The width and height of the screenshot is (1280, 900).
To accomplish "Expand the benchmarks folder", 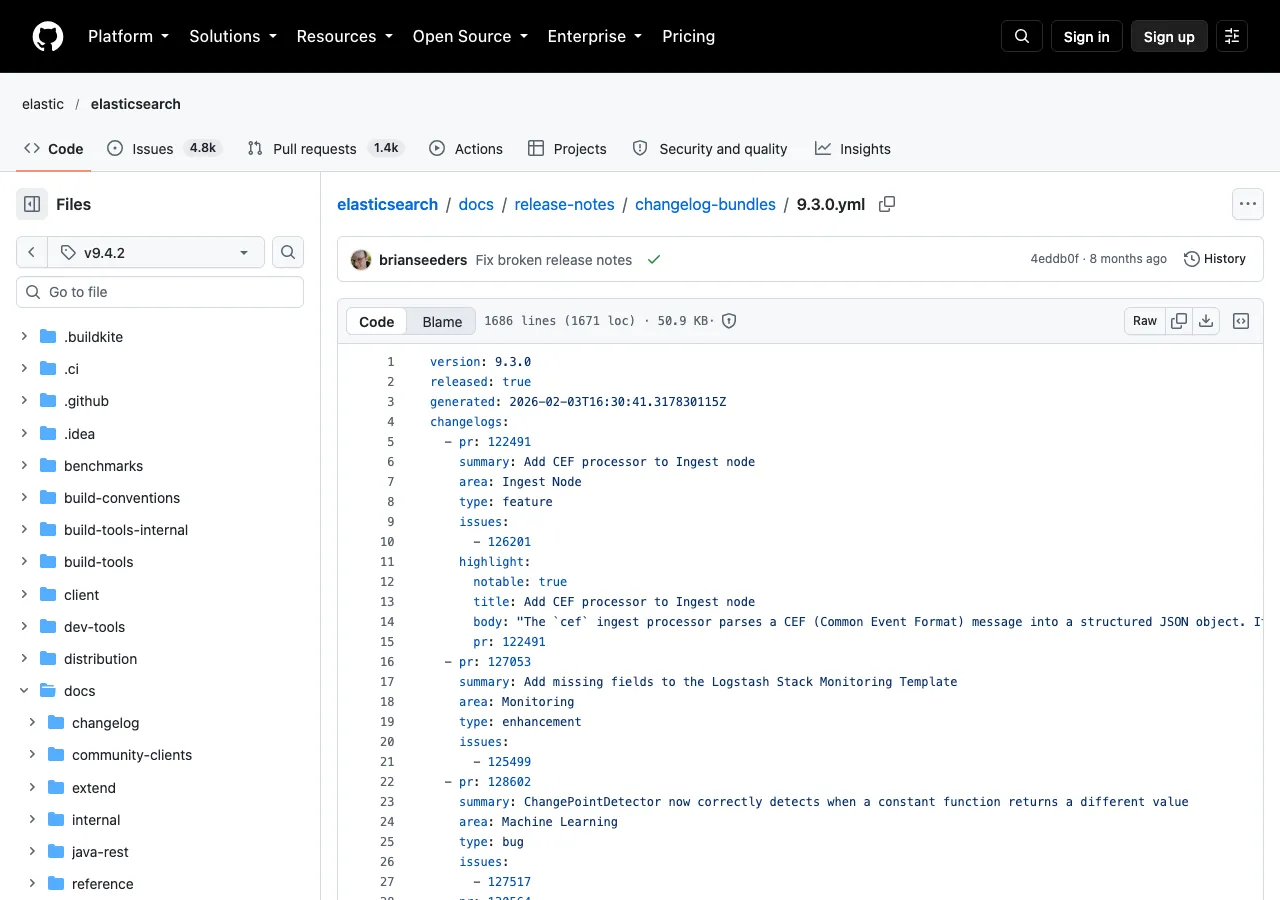I will 25,465.
